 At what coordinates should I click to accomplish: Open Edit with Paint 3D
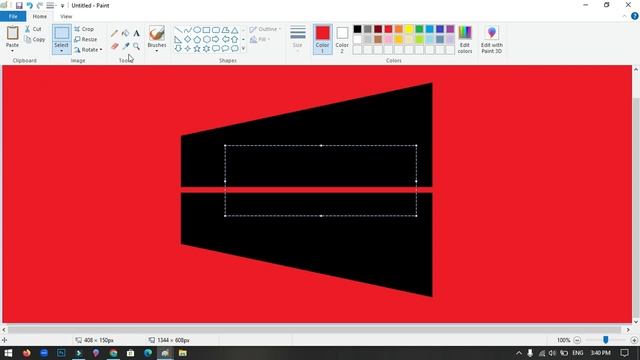click(491, 39)
